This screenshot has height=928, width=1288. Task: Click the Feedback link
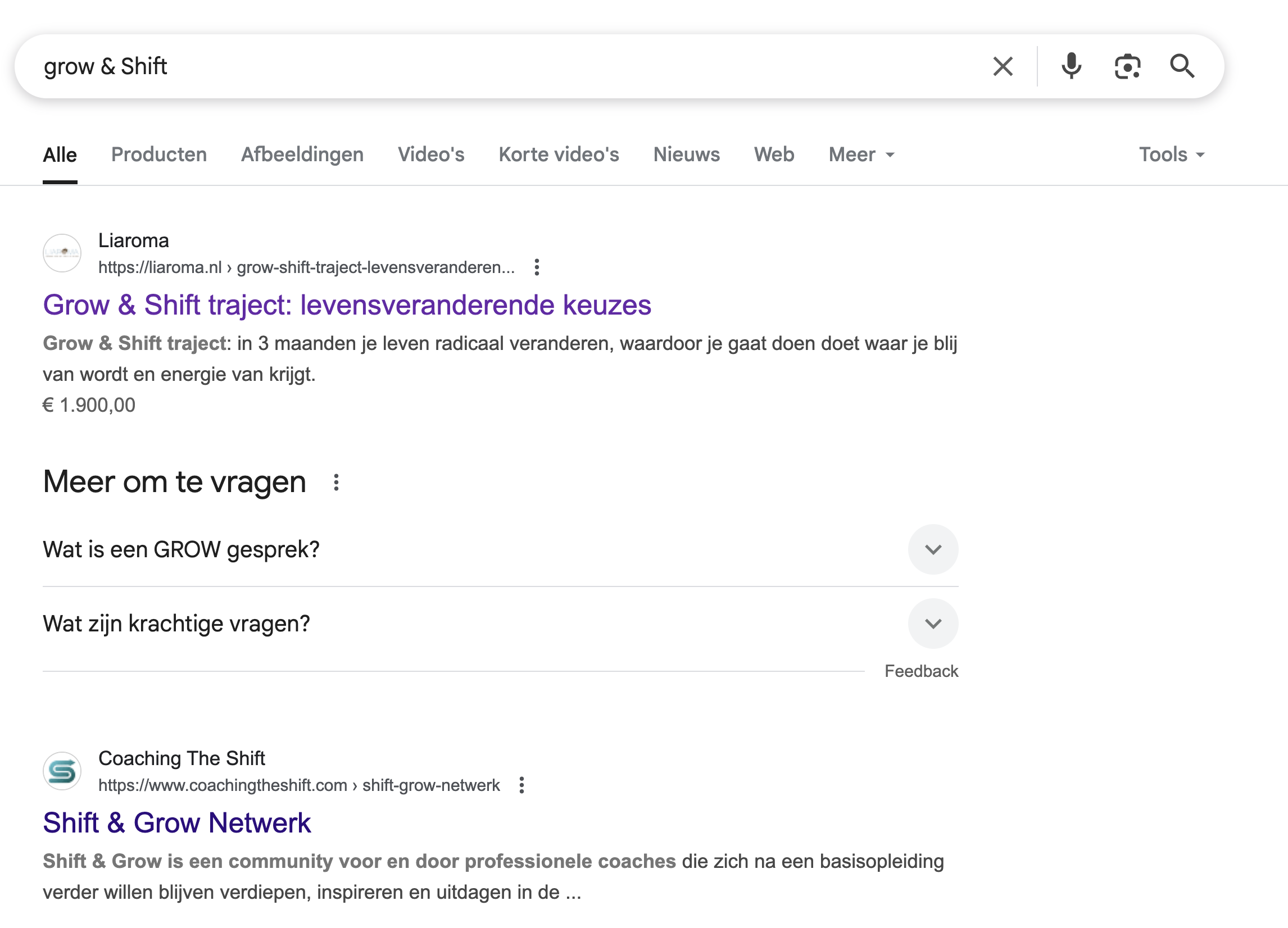coord(920,671)
